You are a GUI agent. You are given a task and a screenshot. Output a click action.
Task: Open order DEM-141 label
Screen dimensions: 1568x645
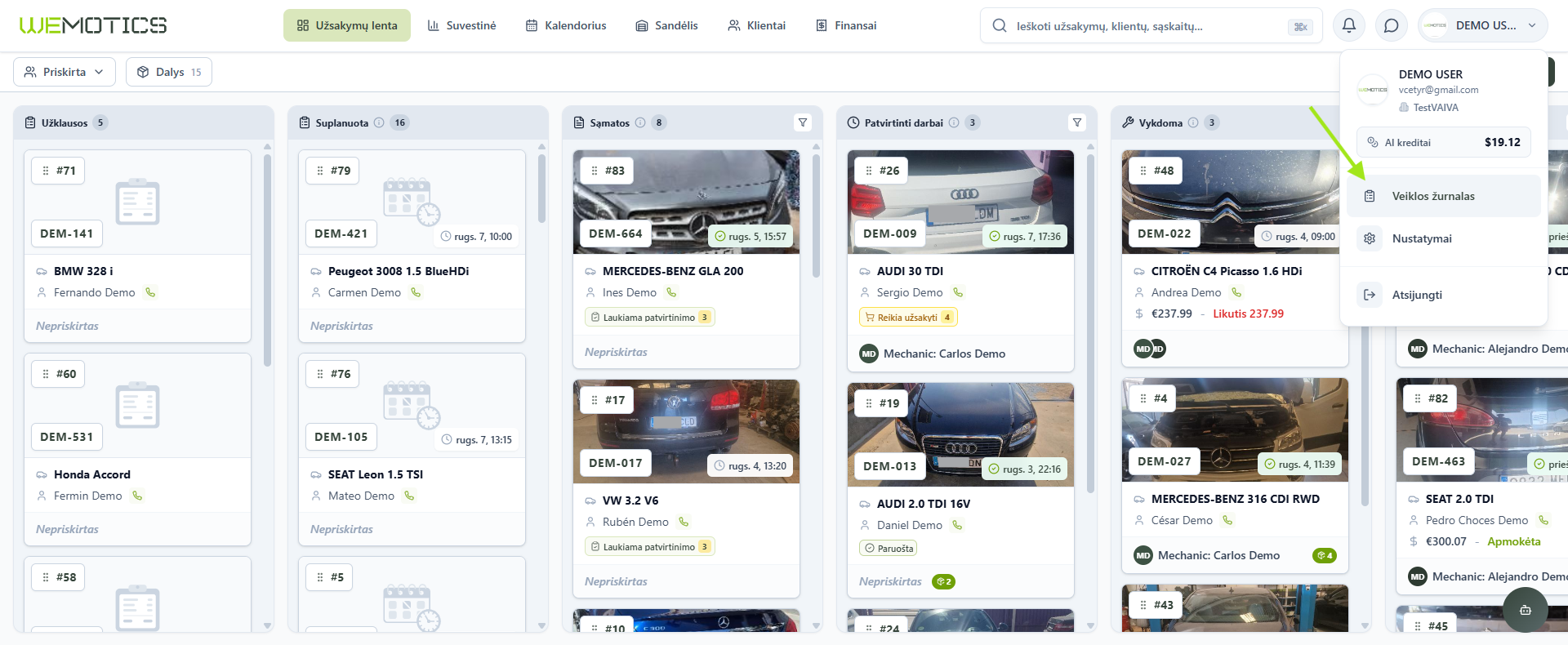(67, 234)
